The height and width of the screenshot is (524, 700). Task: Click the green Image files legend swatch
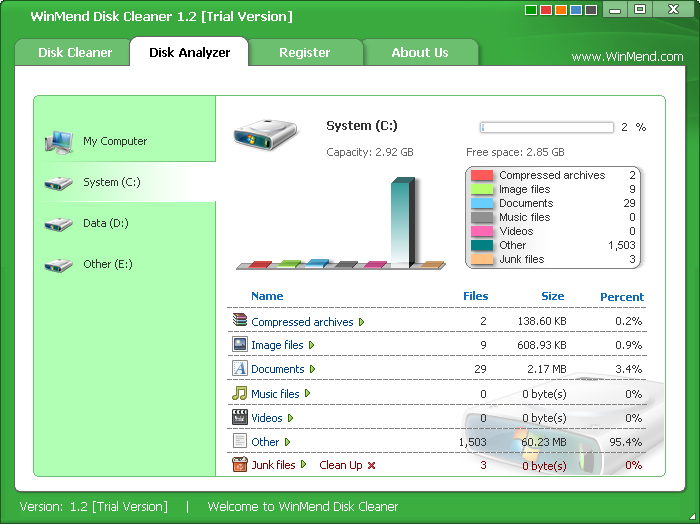point(482,189)
